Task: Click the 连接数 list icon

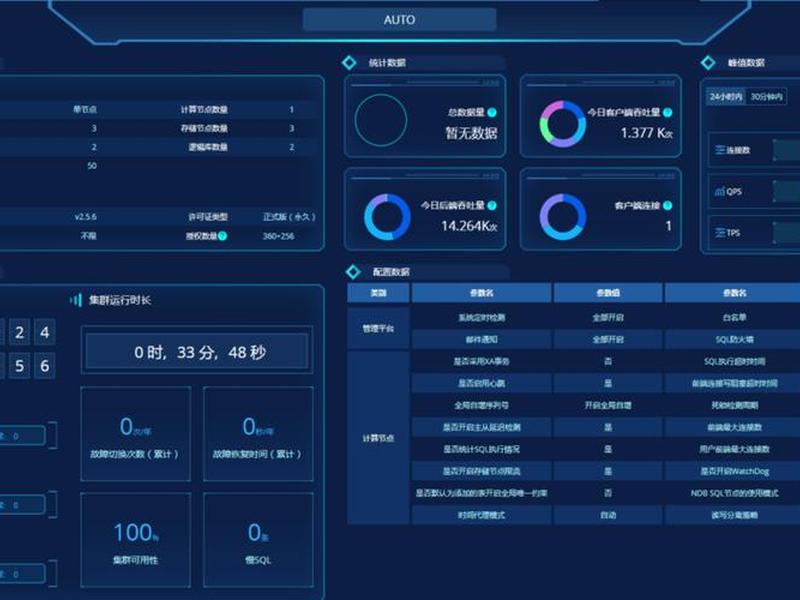Action: coord(720,150)
